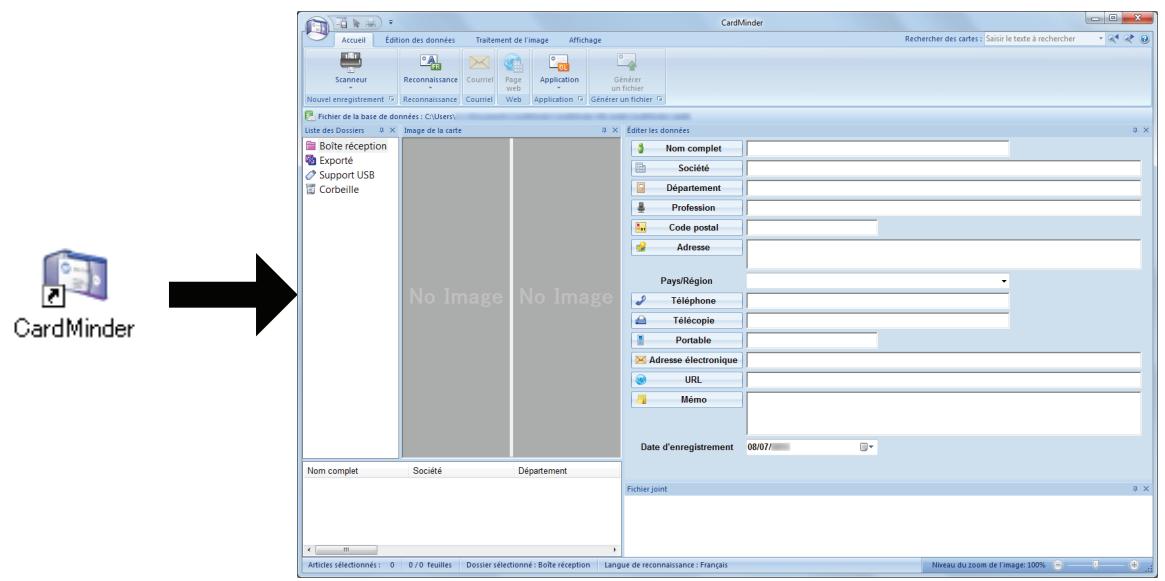Customize quick access toolbar dropdown

391,23
